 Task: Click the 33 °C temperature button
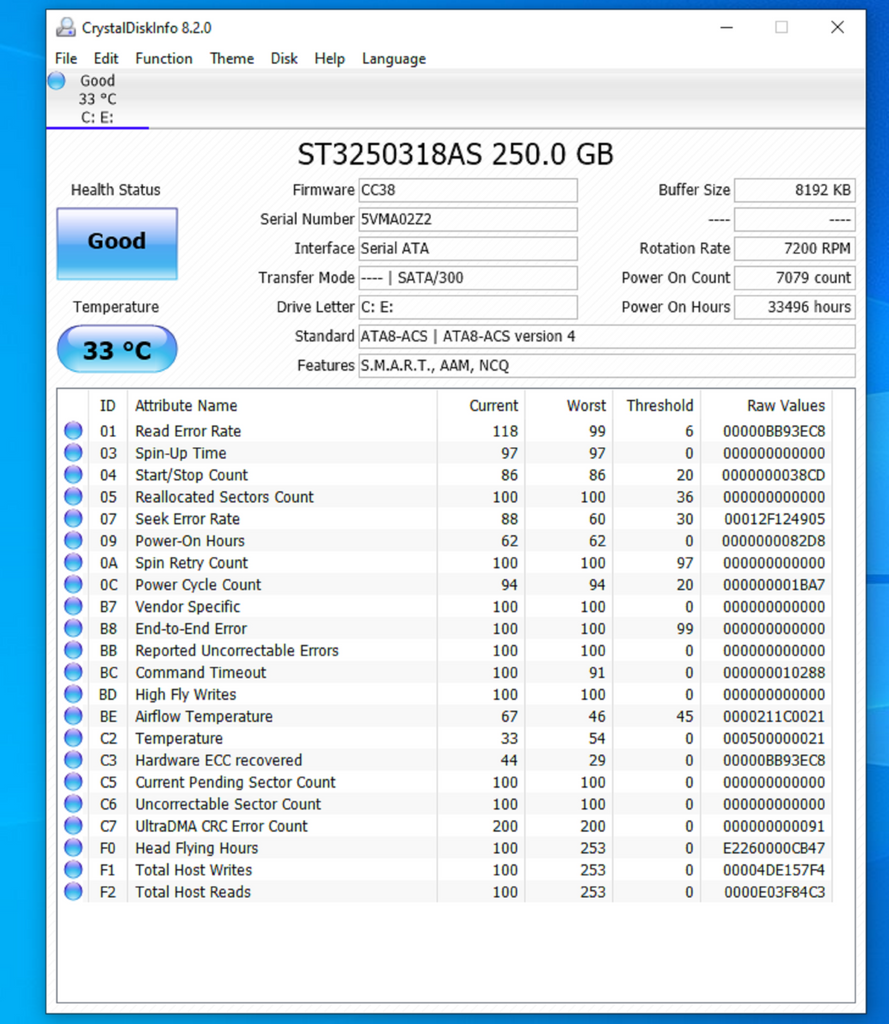click(x=117, y=349)
